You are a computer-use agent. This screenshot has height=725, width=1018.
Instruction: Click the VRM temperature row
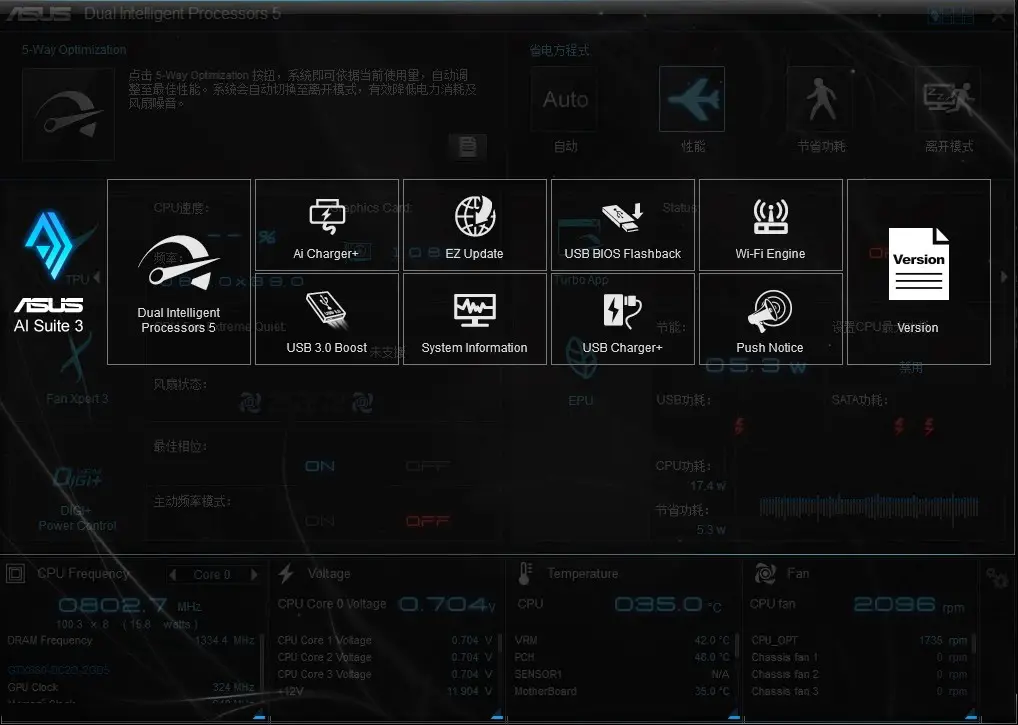click(622, 640)
